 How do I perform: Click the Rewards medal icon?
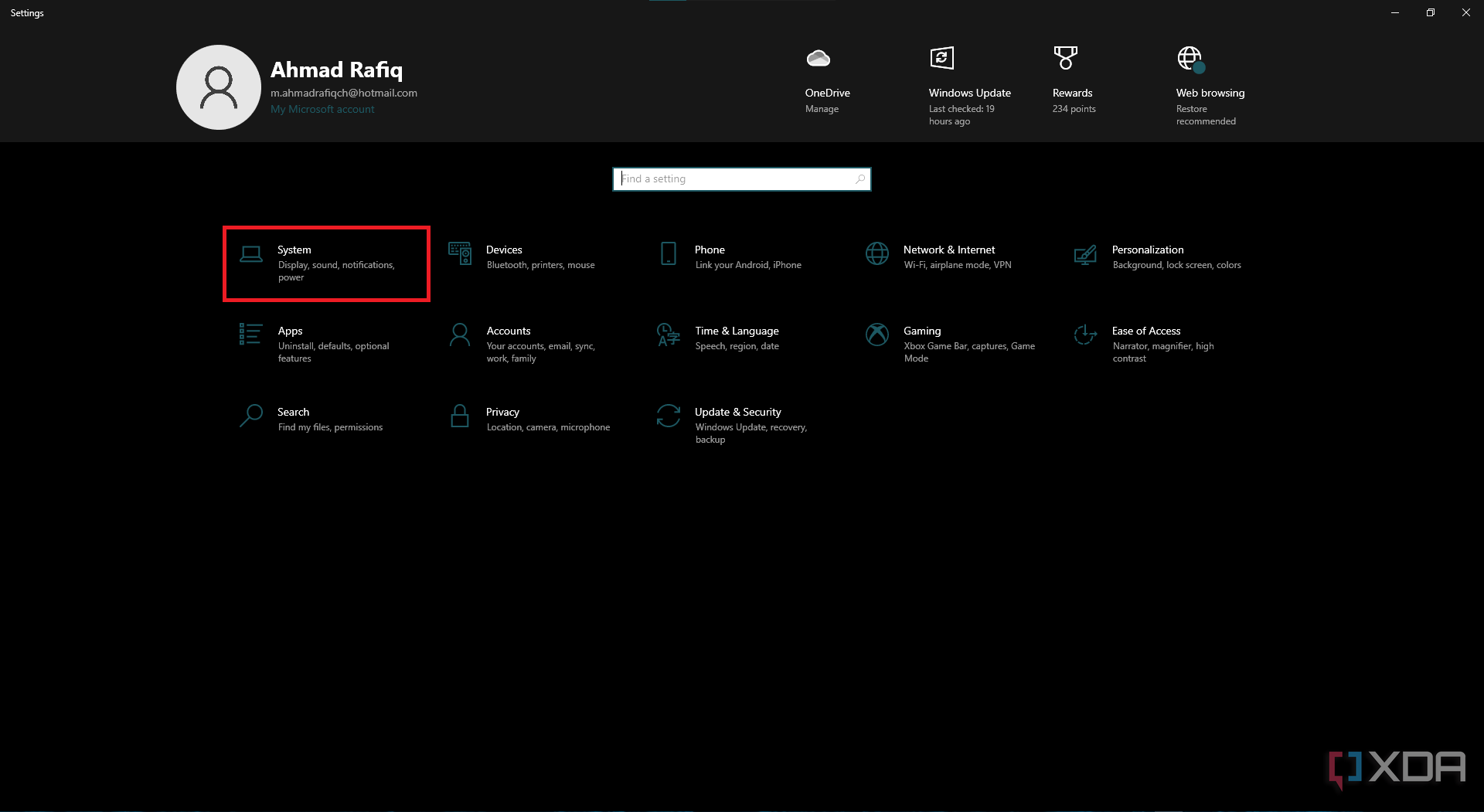click(x=1065, y=58)
